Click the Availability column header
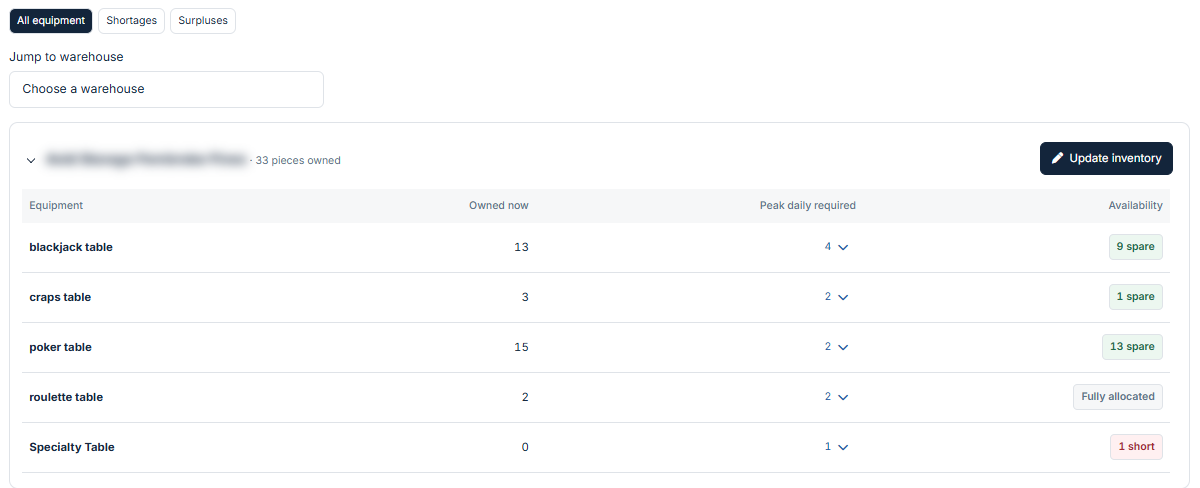 tap(1135, 205)
